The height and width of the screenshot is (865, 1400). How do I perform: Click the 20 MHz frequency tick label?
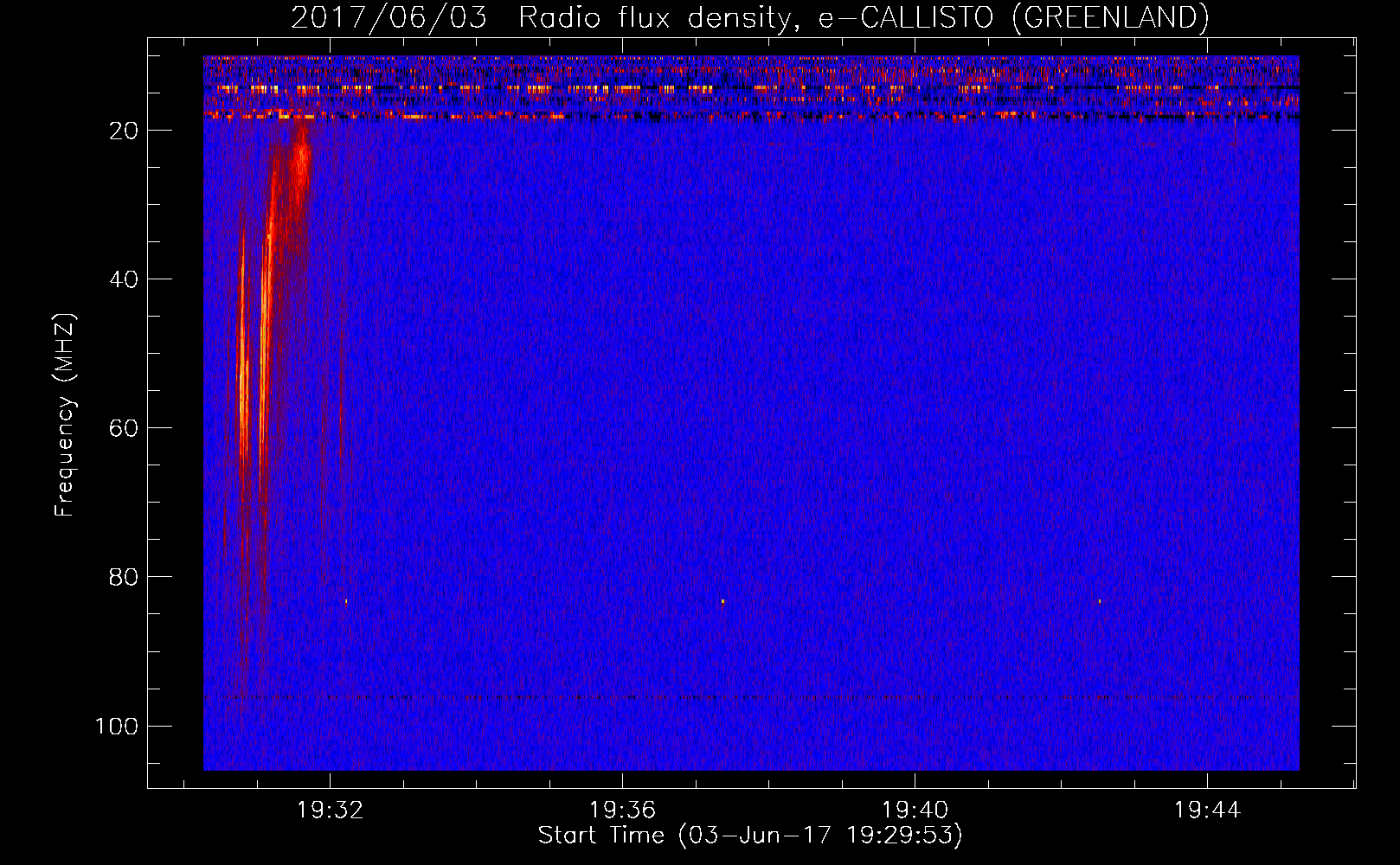click(x=124, y=131)
